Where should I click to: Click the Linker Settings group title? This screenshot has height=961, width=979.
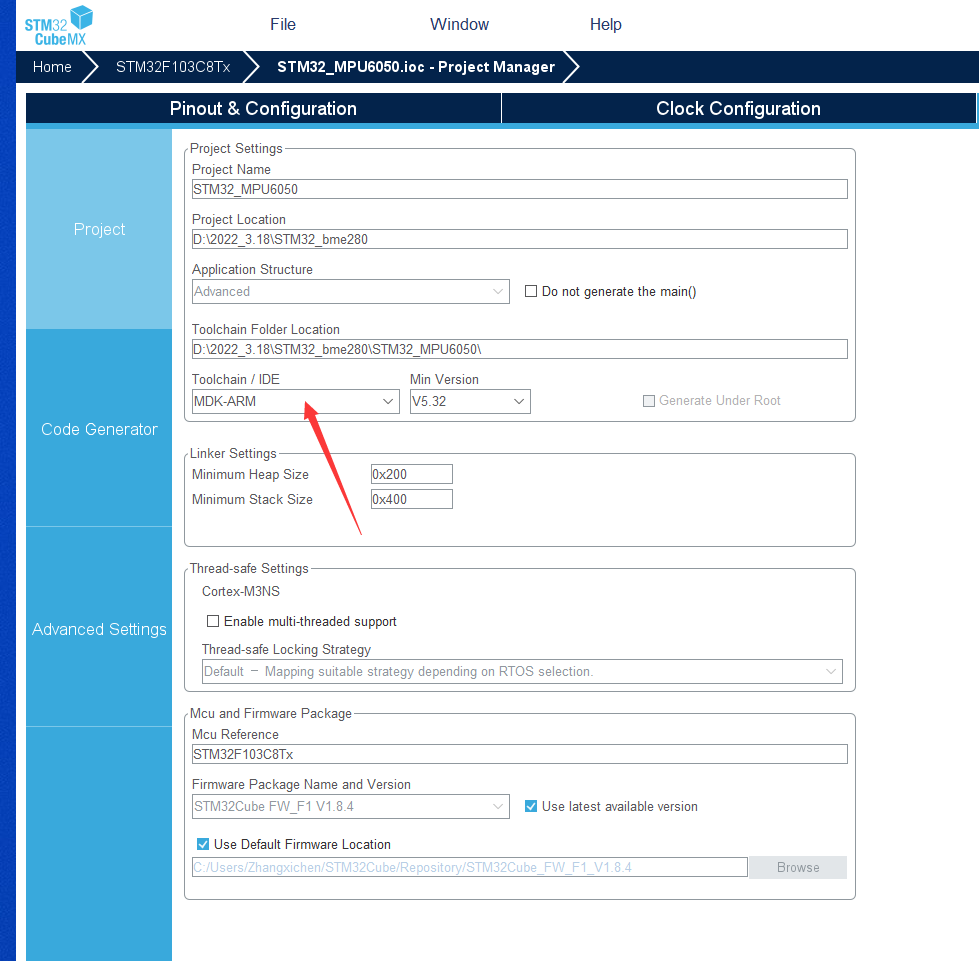233,453
